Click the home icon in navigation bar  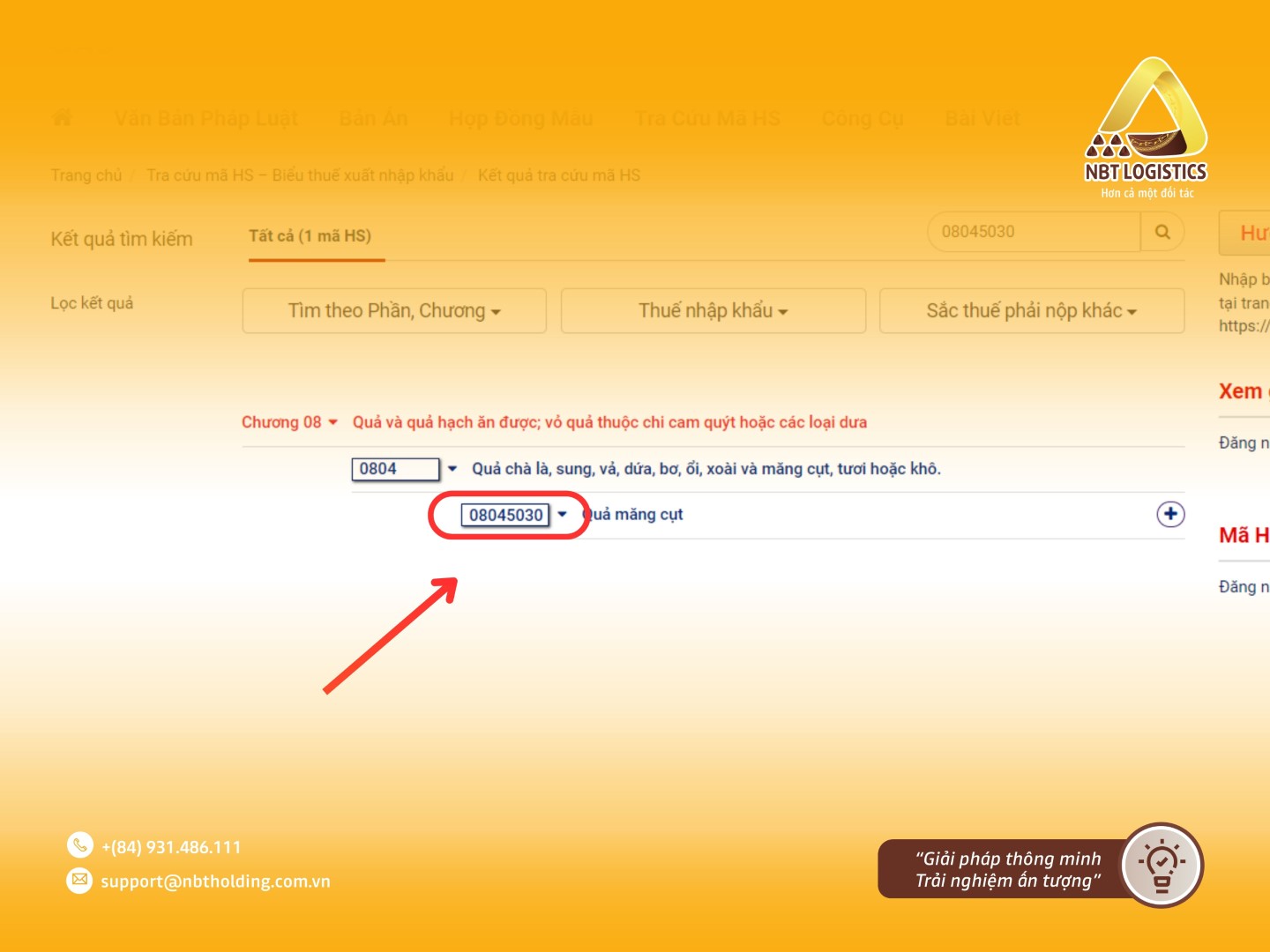(62, 117)
